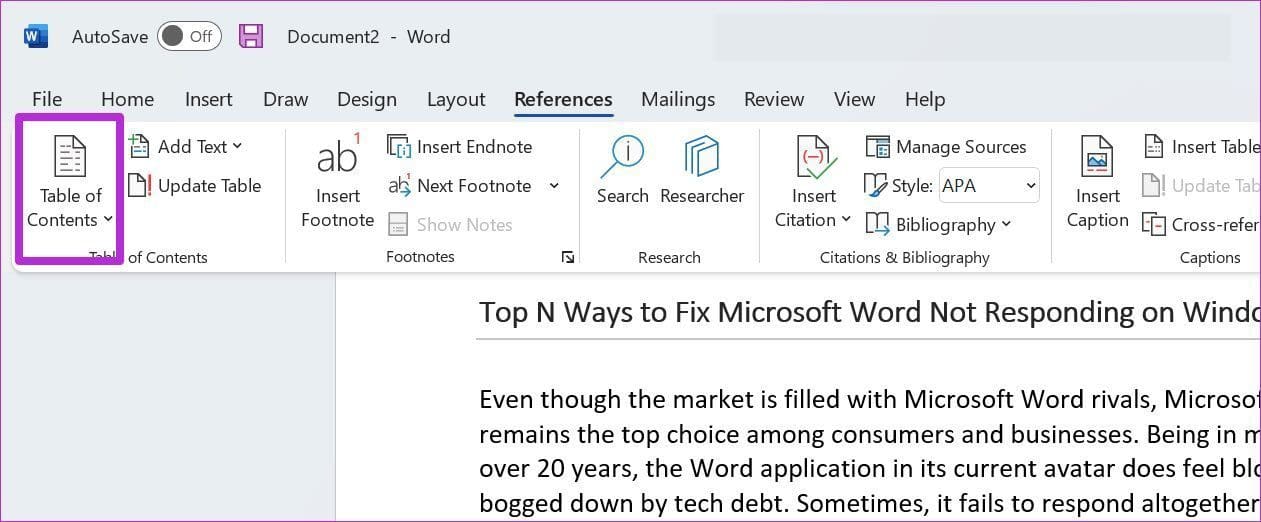Switch to the Insert tab

(x=208, y=99)
